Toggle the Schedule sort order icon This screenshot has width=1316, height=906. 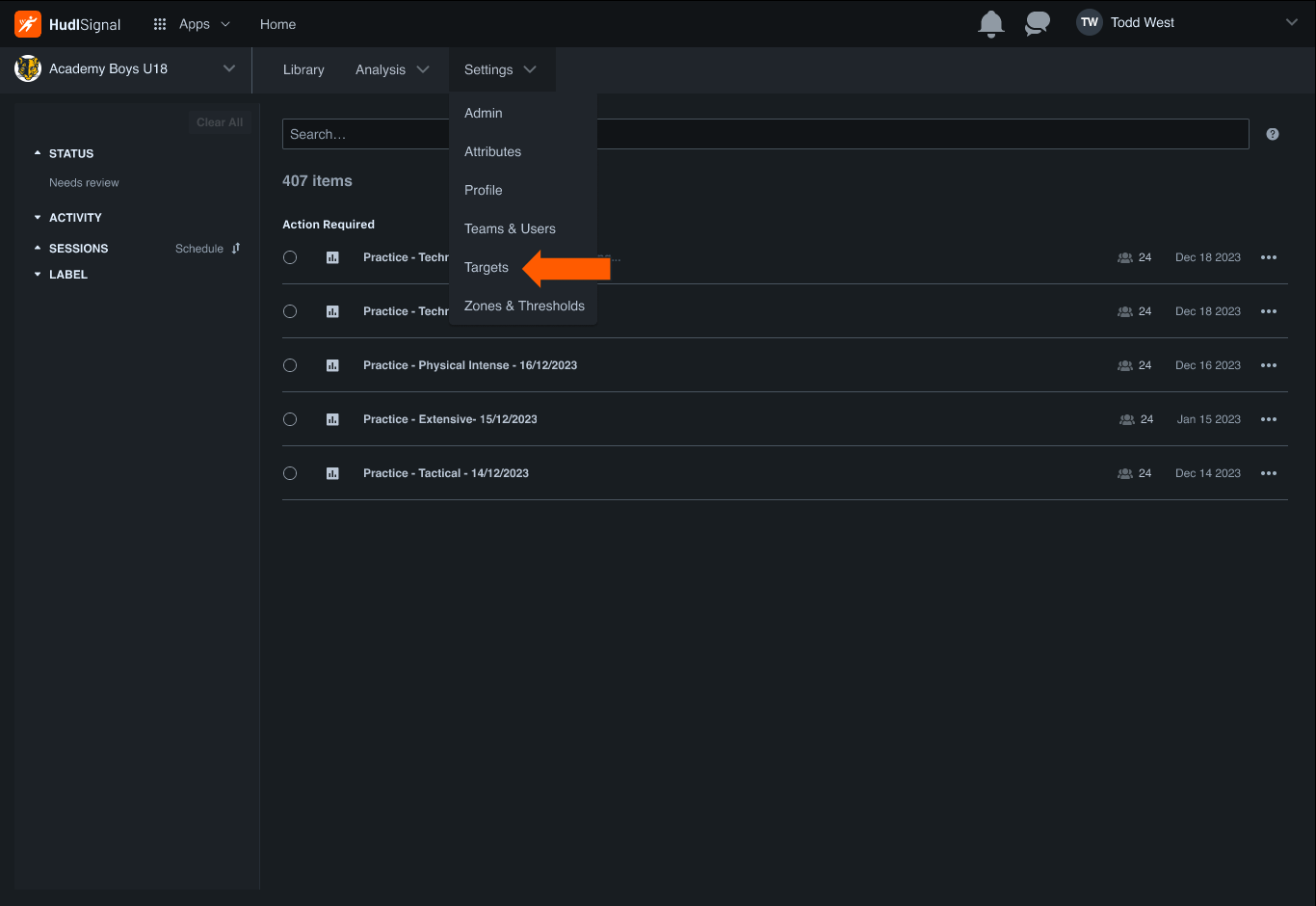coord(236,249)
